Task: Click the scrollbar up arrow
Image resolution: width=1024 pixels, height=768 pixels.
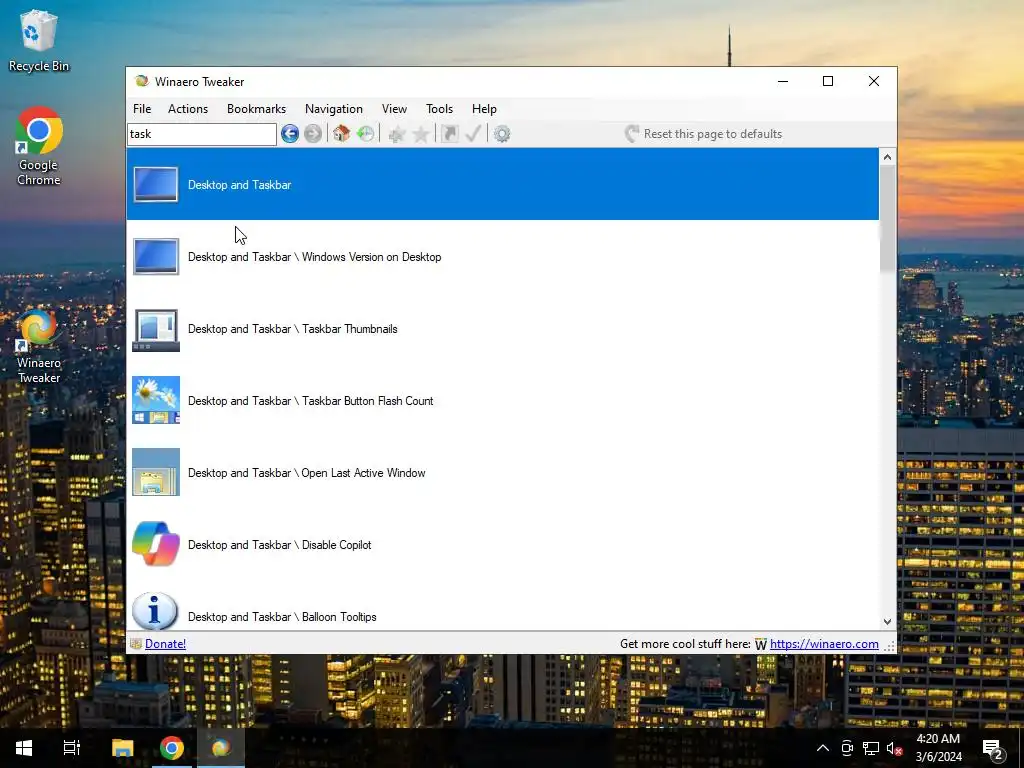Action: pos(887,157)
